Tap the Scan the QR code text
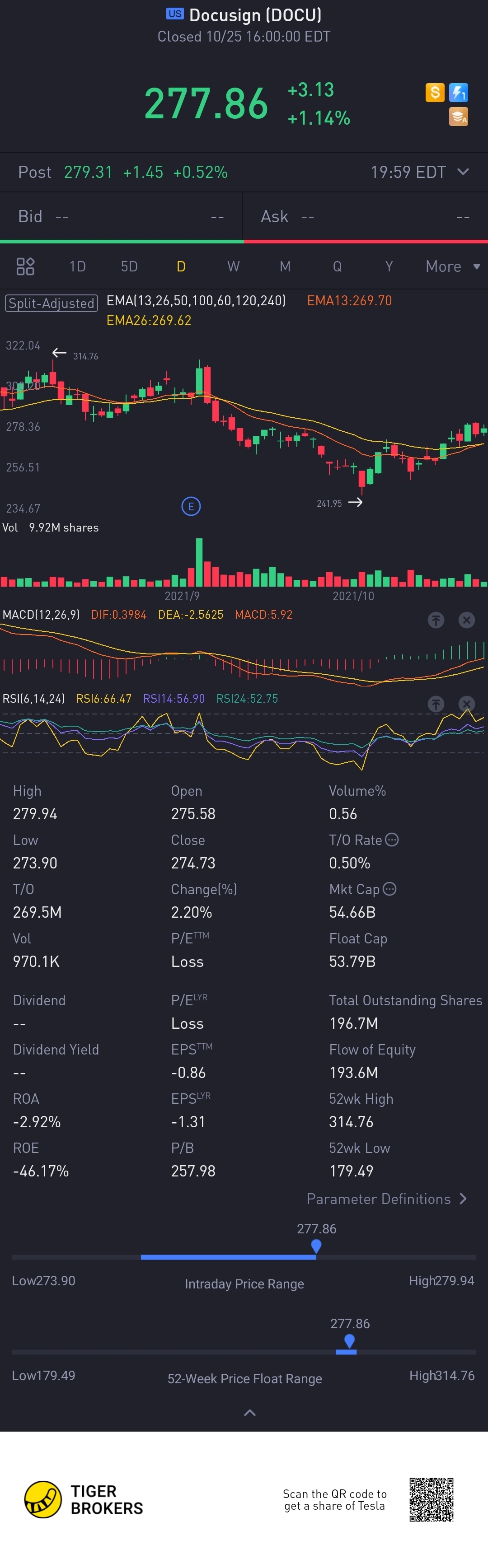488x1568 pixels. tap(334, 1500)
